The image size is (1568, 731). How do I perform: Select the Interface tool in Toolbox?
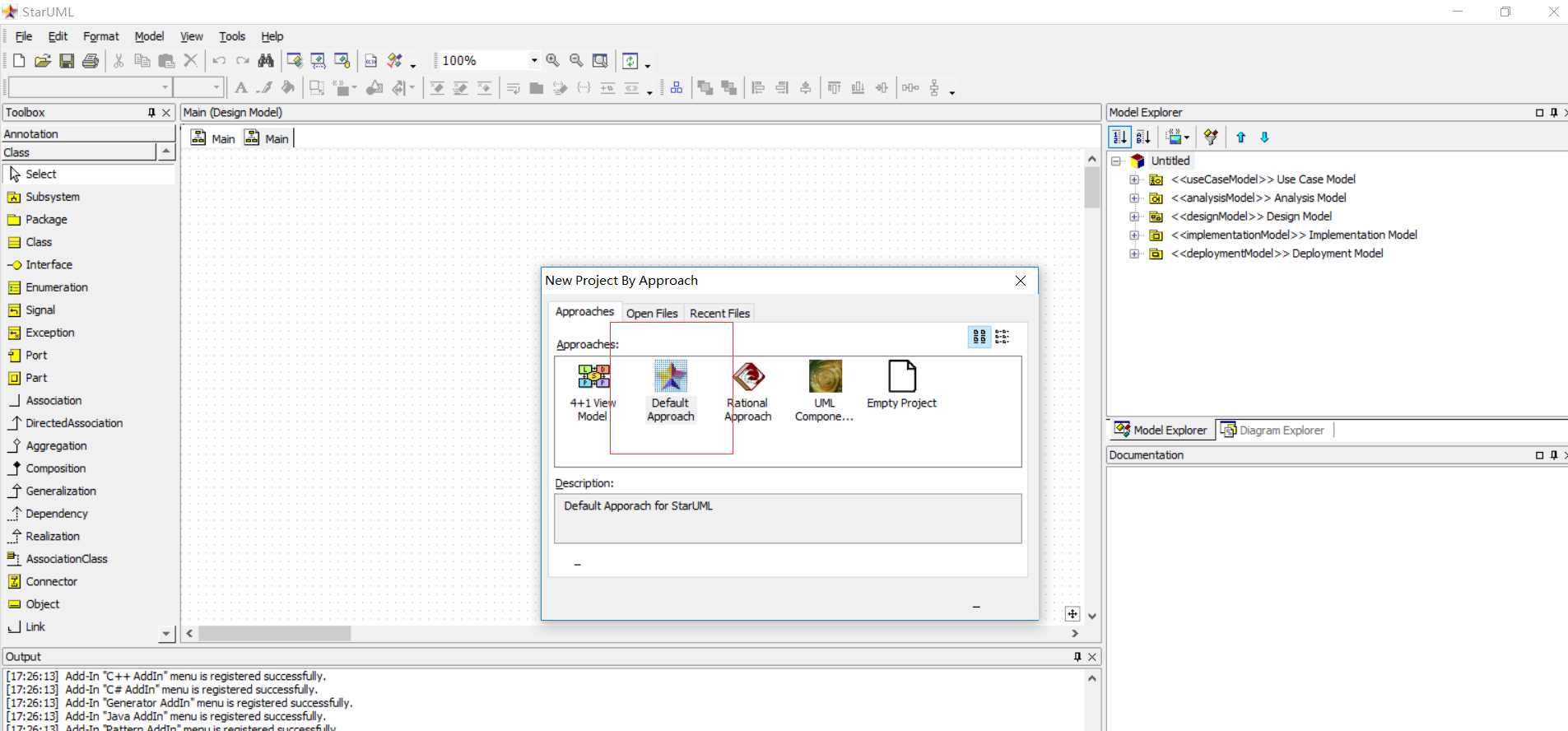pyautogui.click(x=88, y=265)
